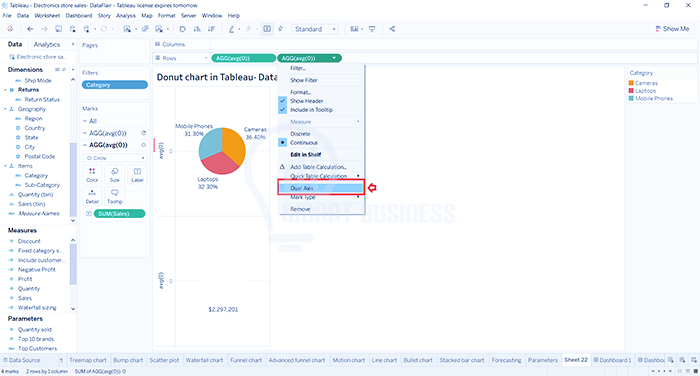Click the save workbook icon

pos(58,29)
